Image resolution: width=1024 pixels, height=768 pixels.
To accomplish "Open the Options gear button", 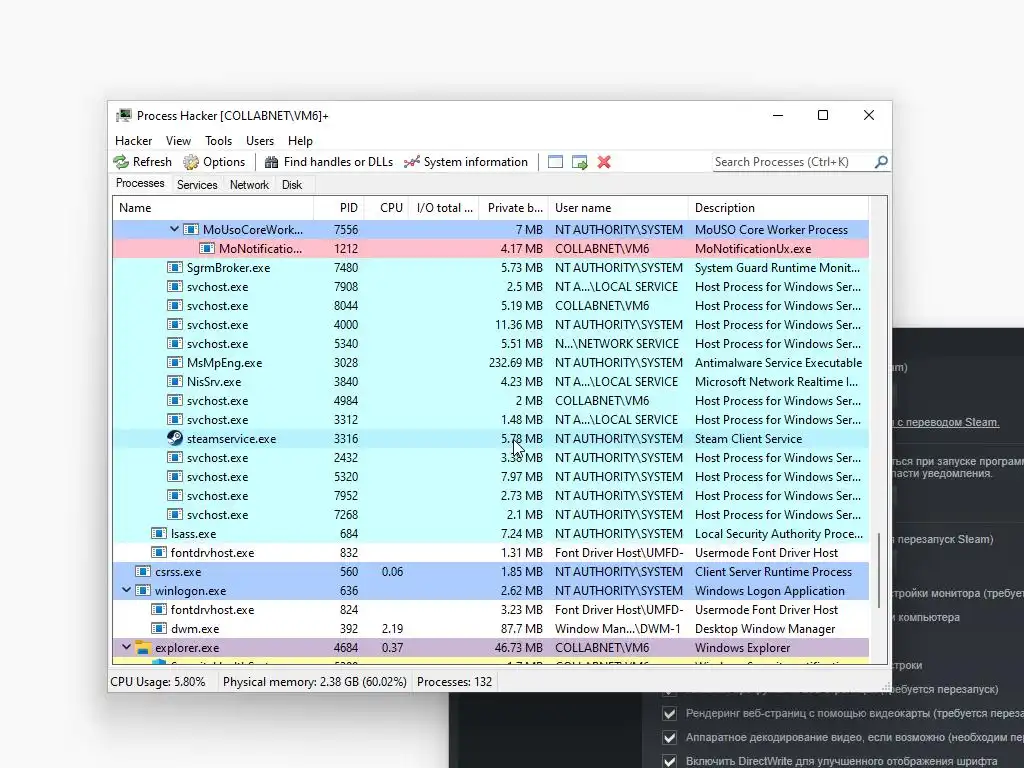I will click(x=214, y=162).
